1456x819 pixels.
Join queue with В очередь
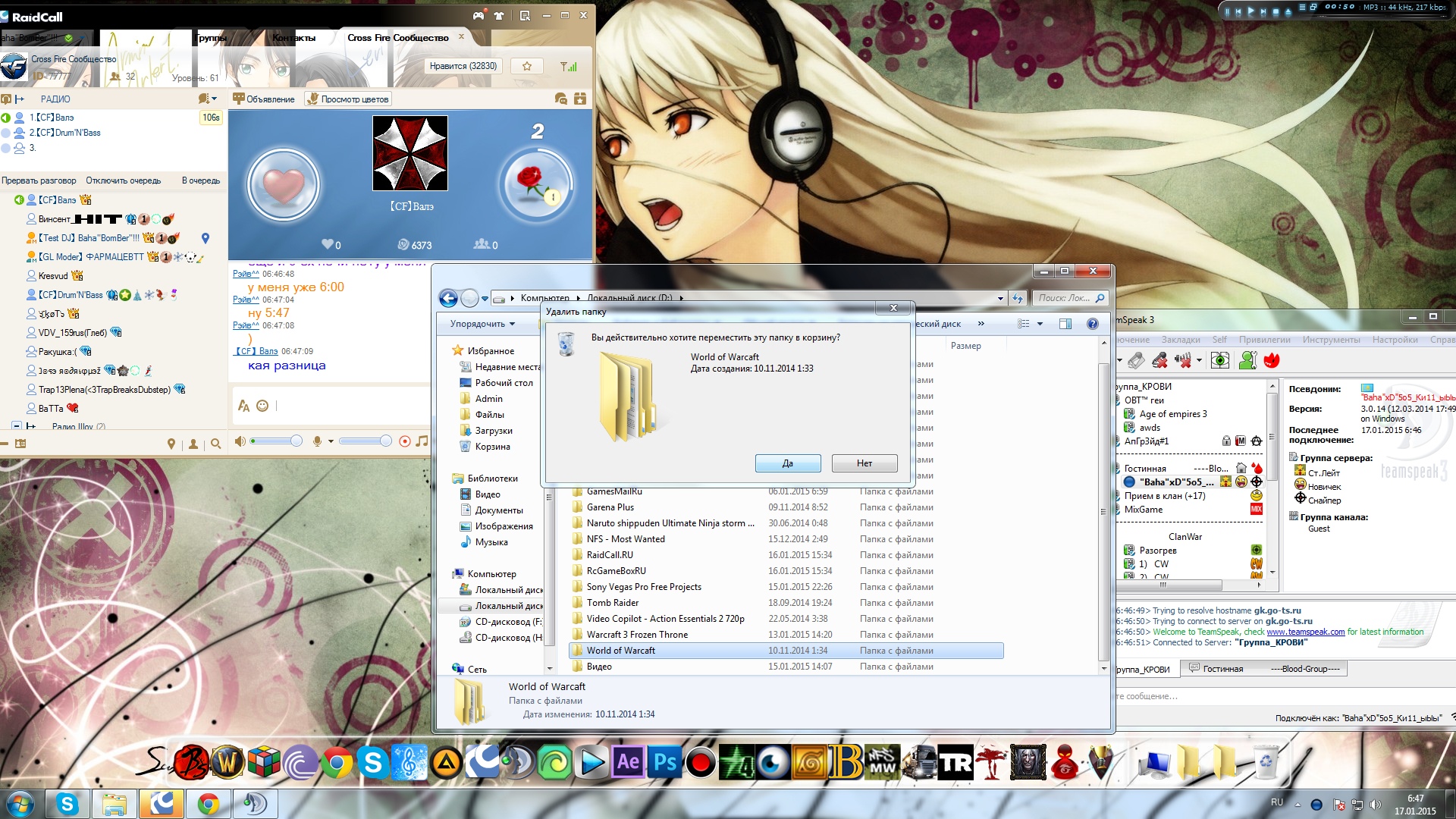click(x=201, y=180)
